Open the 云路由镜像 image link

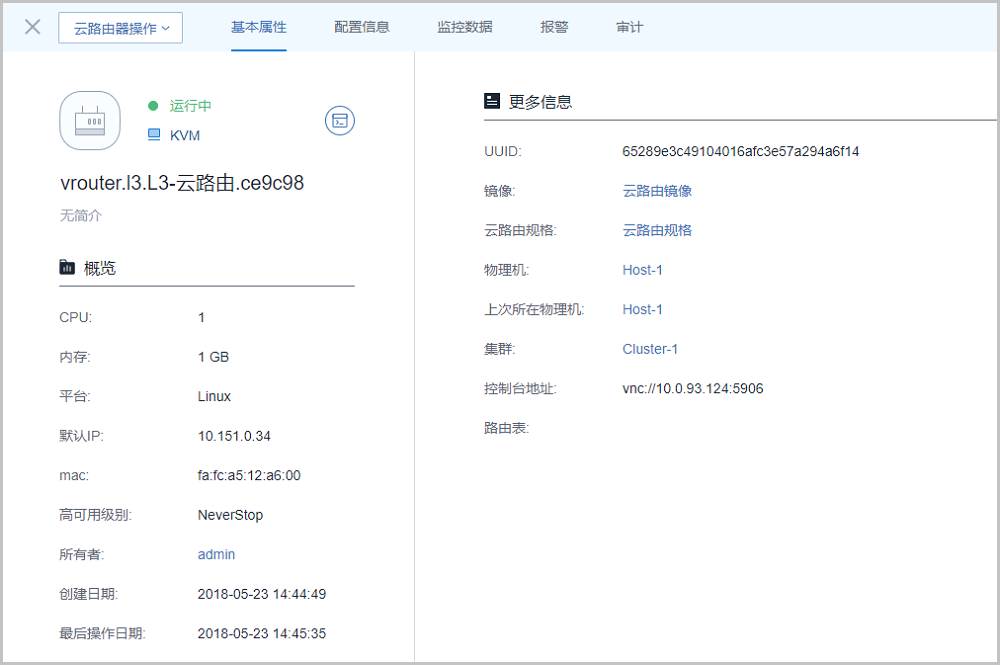[x=657, y=191]
